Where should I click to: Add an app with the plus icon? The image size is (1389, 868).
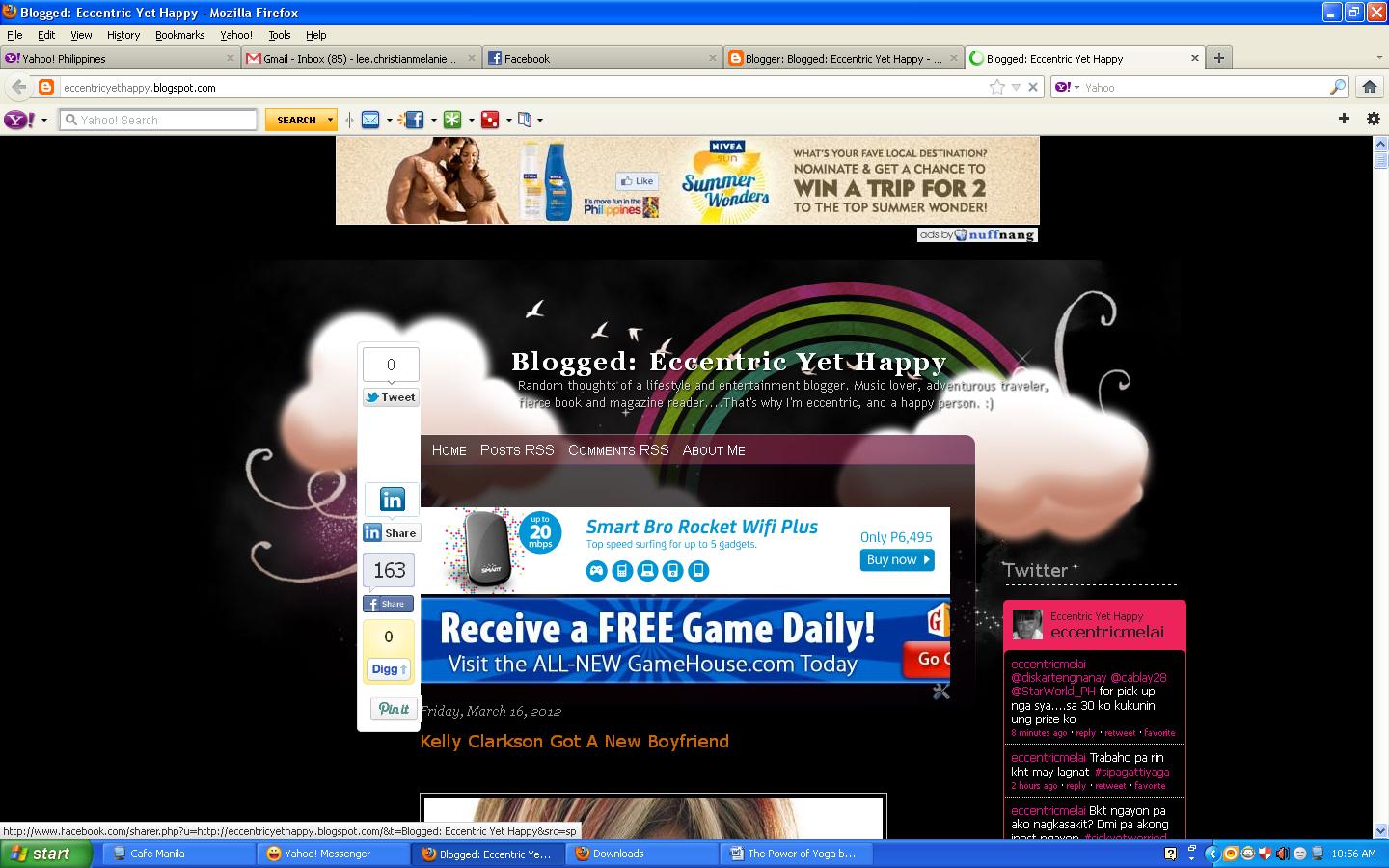click(x=1344, y=119)
